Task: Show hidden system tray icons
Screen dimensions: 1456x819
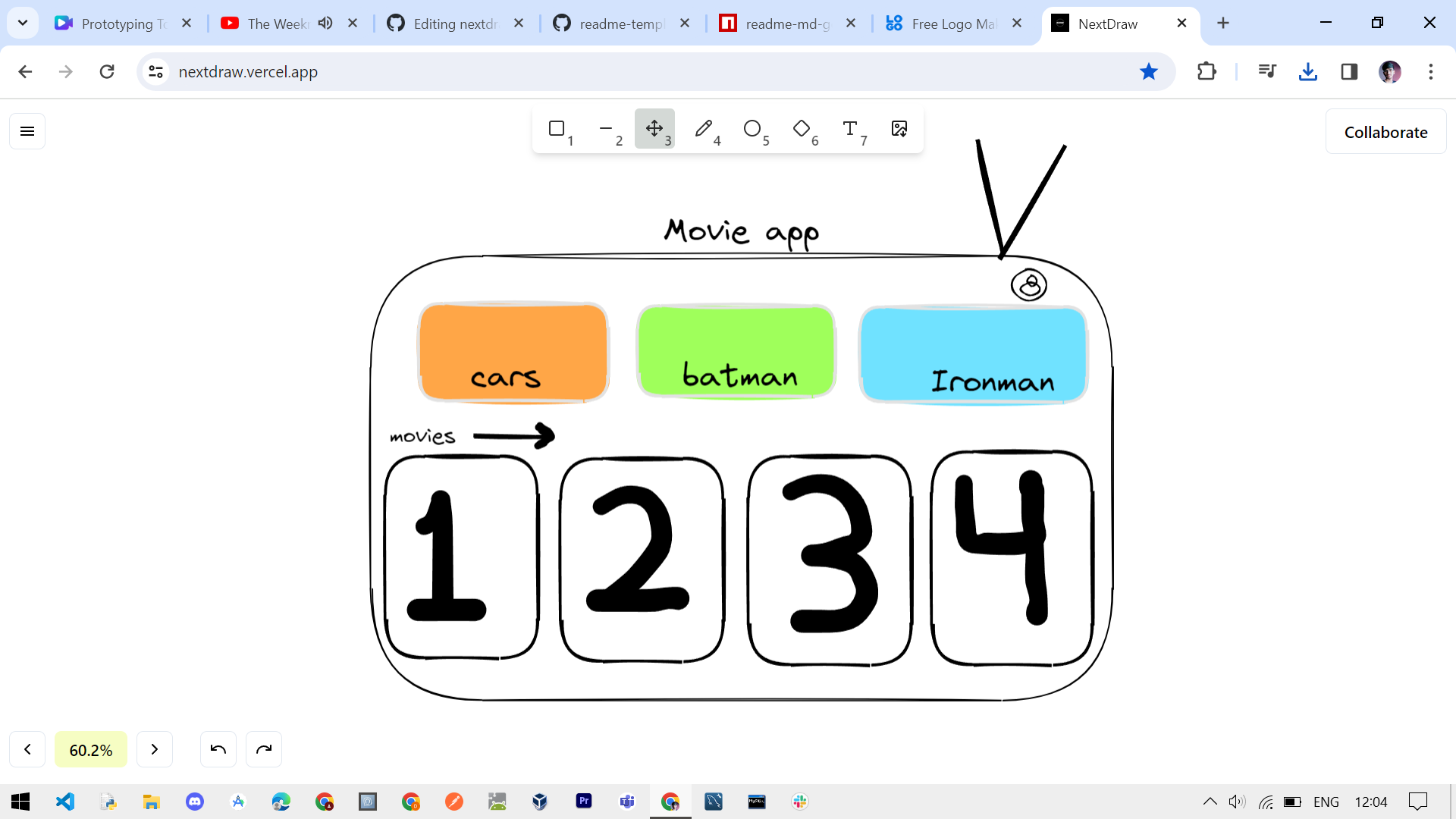Action: tap(1210, 802)
